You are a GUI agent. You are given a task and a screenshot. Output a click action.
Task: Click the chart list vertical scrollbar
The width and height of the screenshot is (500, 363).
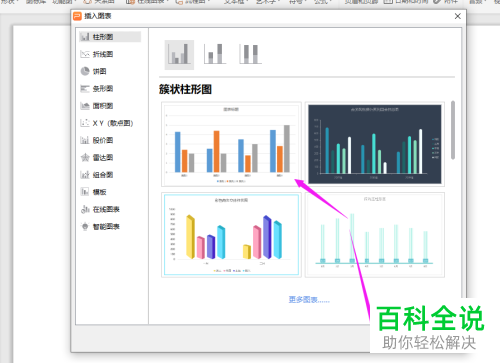453,130
